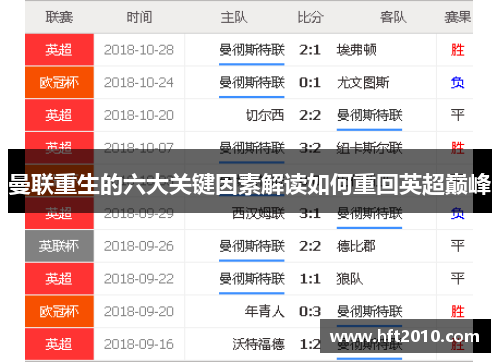Image resolution: width=500 pixels, height=362 pixels.
Task: Click the date 2018-09-26
Action: click(139, 246)
